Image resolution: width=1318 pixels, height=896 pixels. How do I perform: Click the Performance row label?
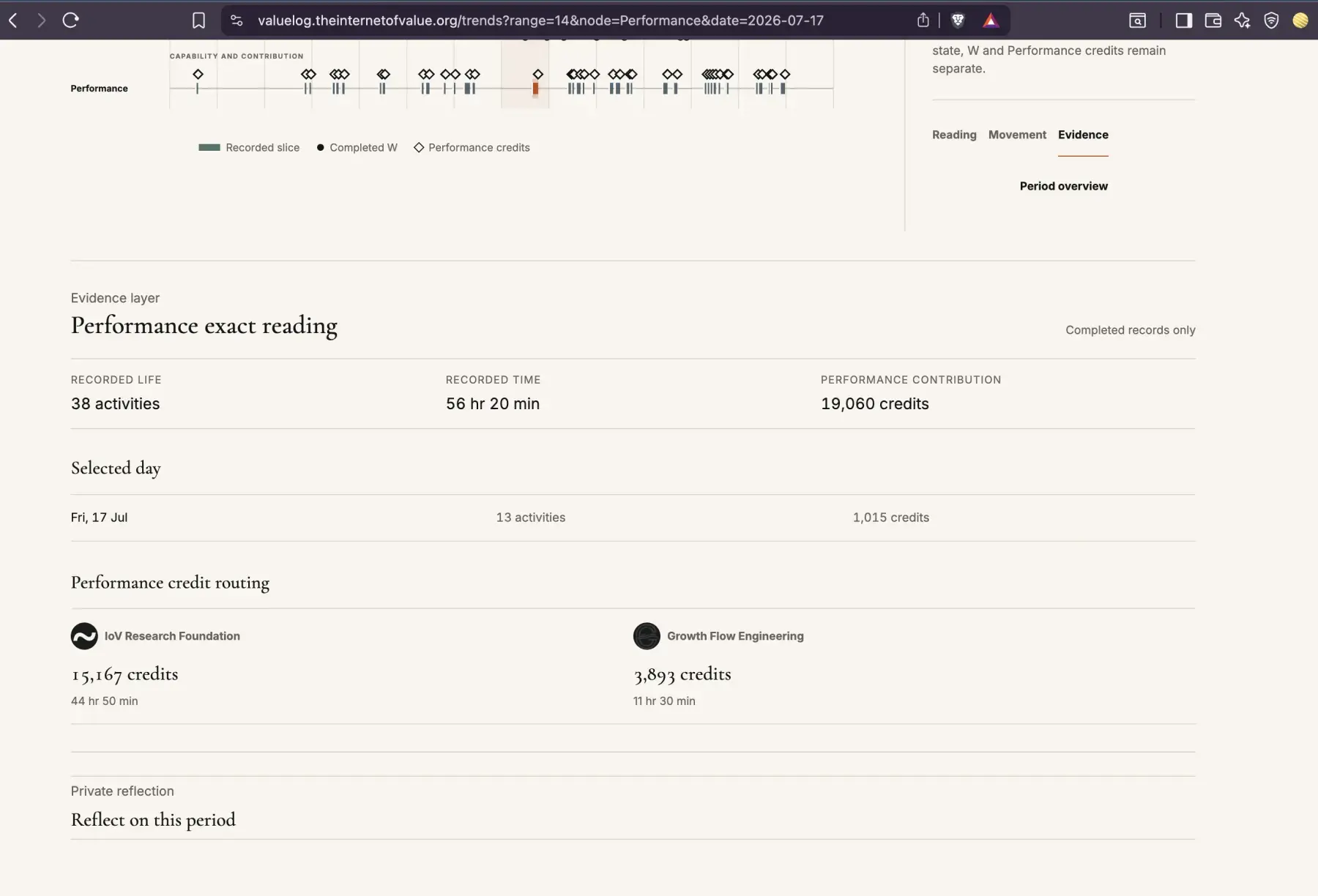99,89
